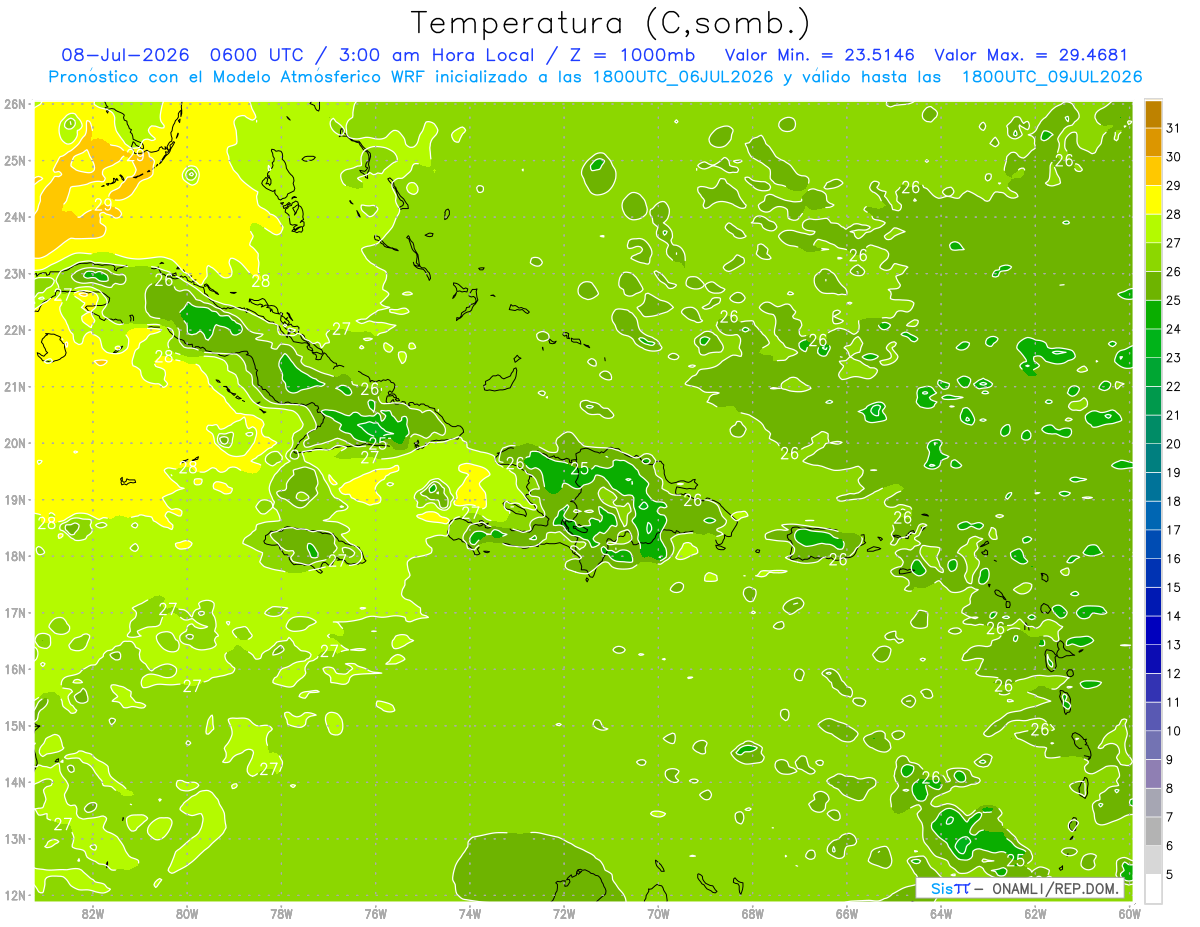Click the color bar scale label 31
The height and width of the screenshot is (927, 1200).
click(x=1174, y=128)
